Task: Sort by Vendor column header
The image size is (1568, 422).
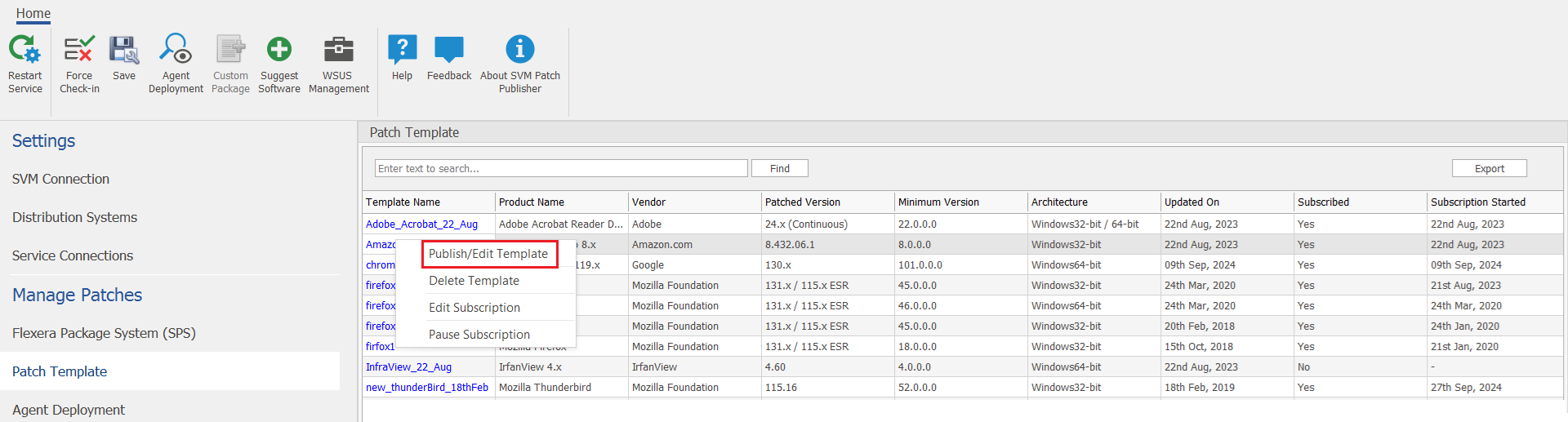Action: [x=695, y=202]
